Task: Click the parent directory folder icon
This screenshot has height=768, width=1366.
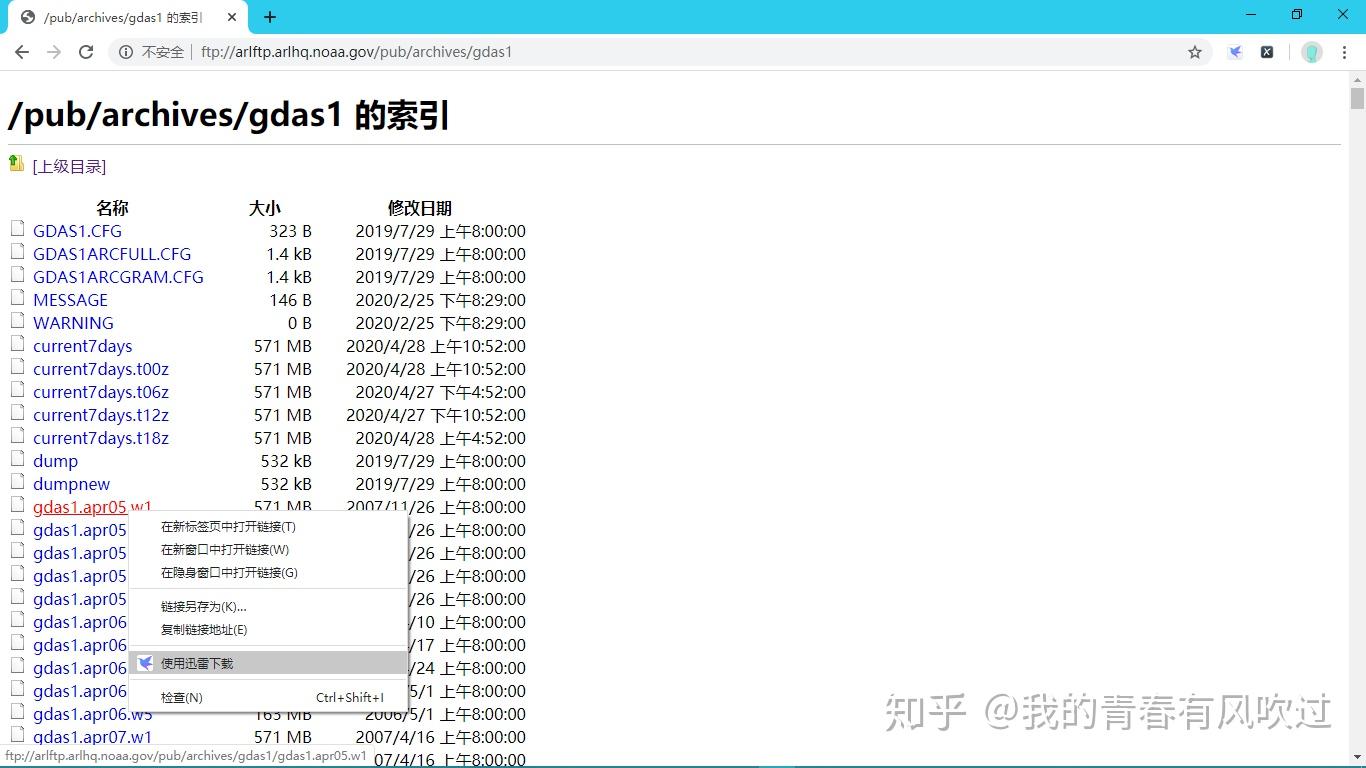Action: pyautogui.click(x=17, y=162)
